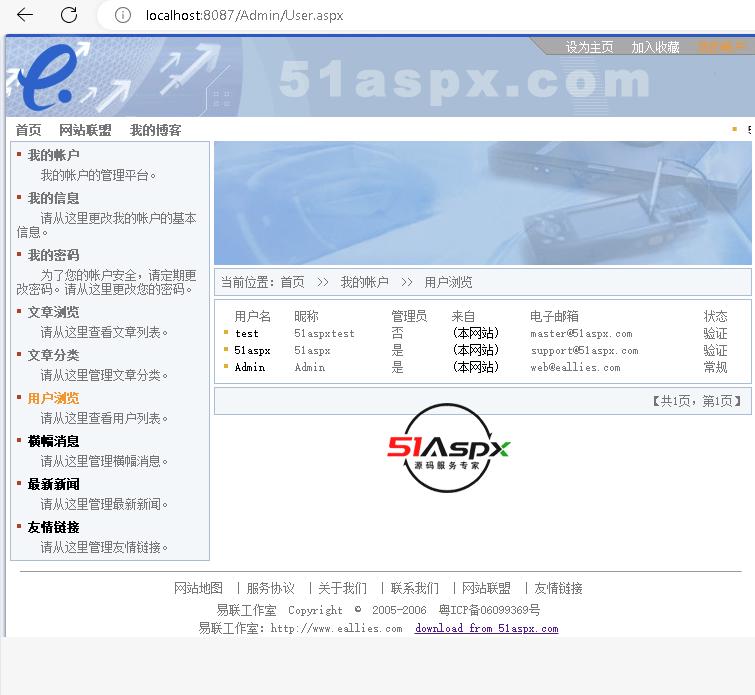Click the device banner image

[482, 203]
